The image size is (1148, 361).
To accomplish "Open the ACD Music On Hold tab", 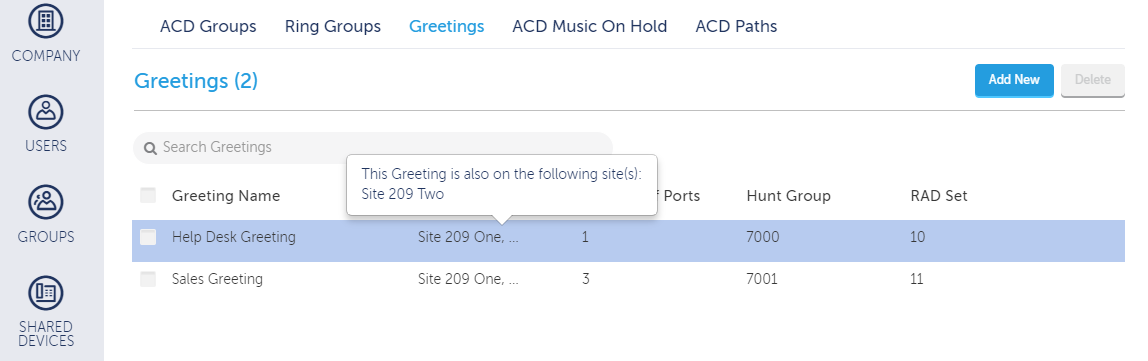I will [589, 26].
